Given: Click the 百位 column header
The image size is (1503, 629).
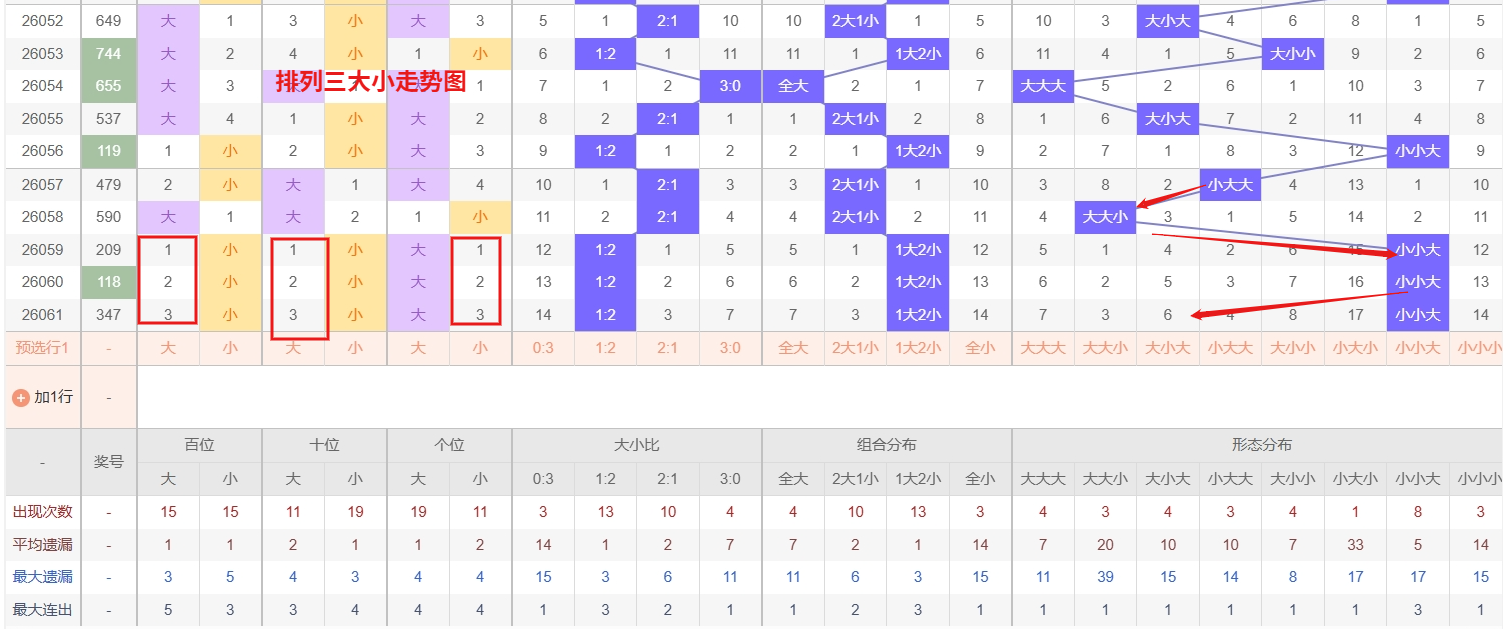Looking at the screenshot, I should coord(198,444).
